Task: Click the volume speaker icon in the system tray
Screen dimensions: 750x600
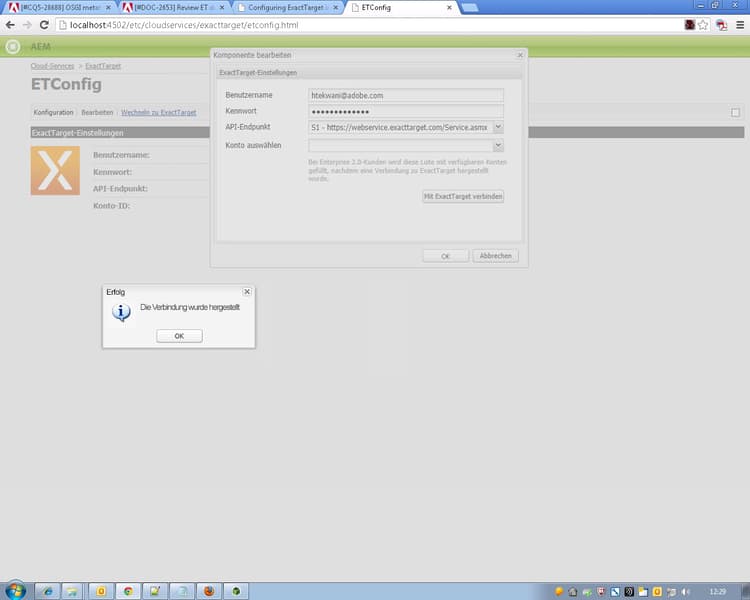Action: (x=685, y=592)
